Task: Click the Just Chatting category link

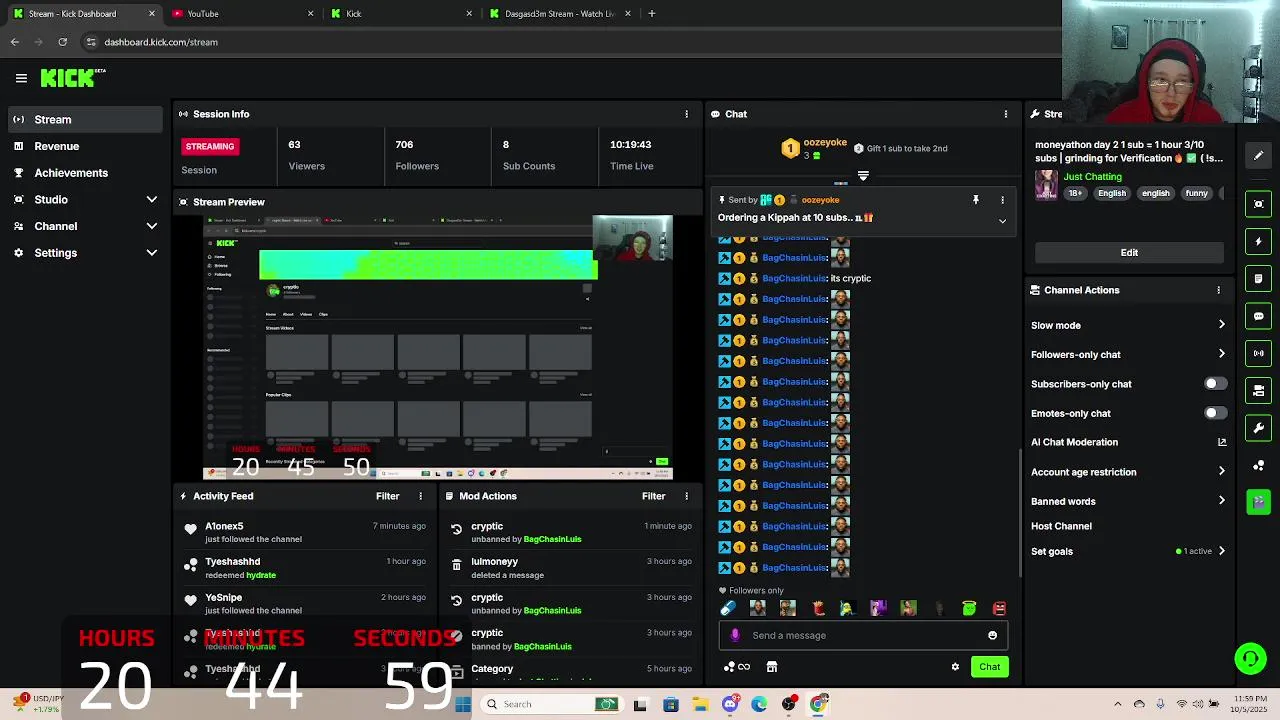Action: point(1092,177)
